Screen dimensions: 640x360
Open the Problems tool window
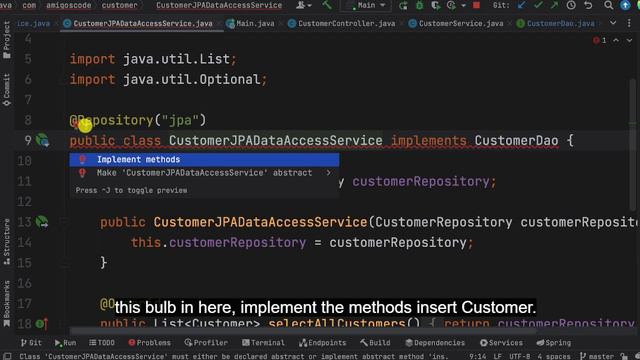click(x=149, y=342)
